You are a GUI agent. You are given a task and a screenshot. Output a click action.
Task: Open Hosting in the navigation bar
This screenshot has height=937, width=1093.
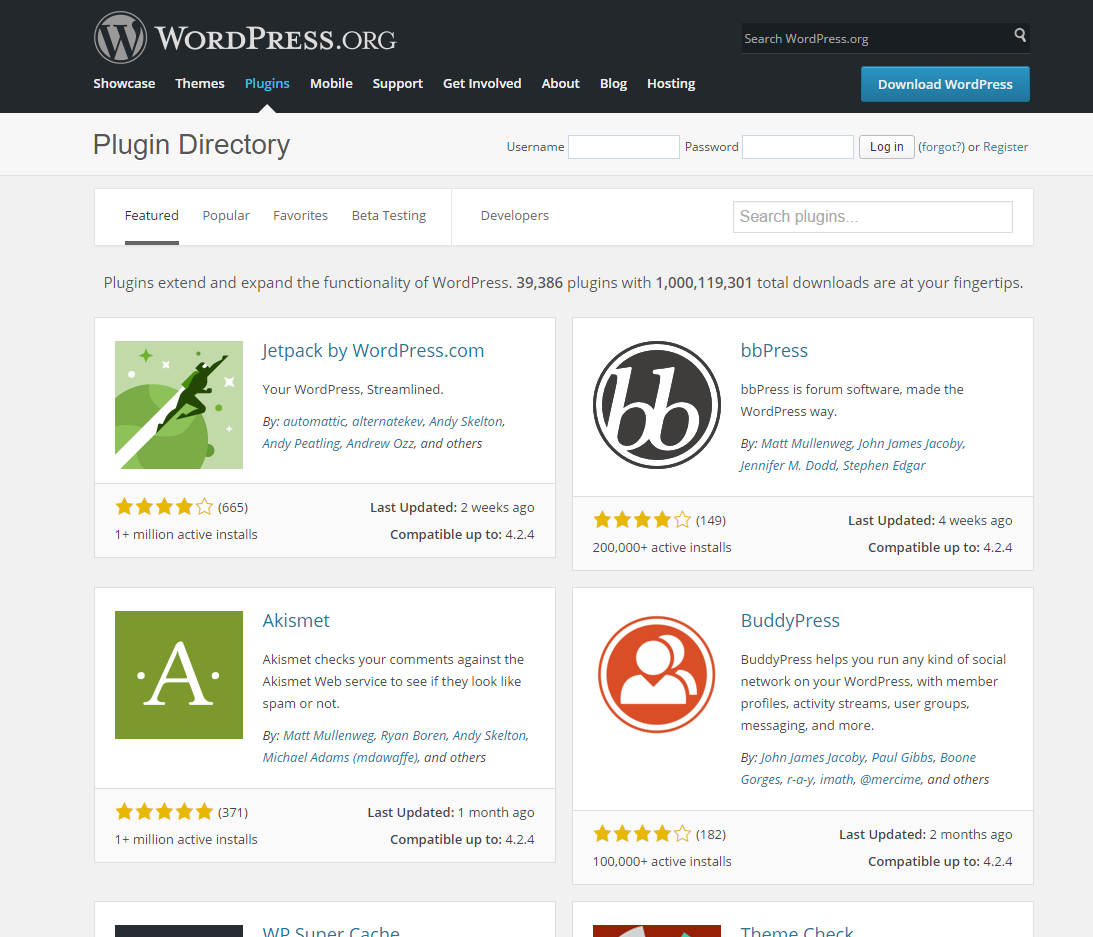pos(671,84)
